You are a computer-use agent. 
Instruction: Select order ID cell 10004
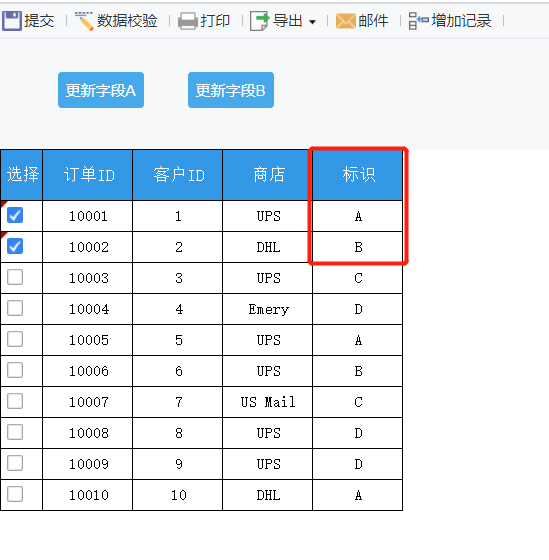tap(88, 309)
